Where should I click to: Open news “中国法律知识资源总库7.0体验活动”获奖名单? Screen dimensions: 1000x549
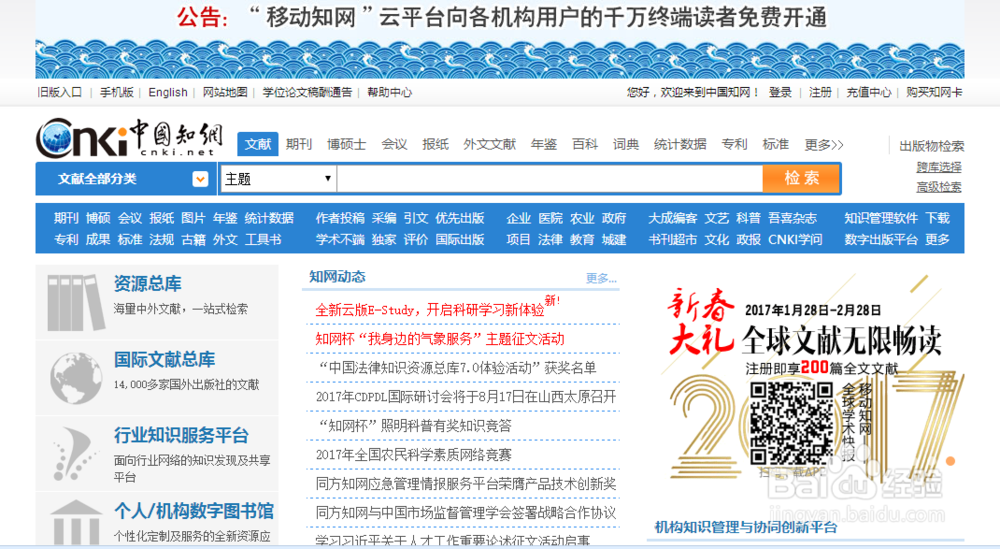tap(456, 368)
